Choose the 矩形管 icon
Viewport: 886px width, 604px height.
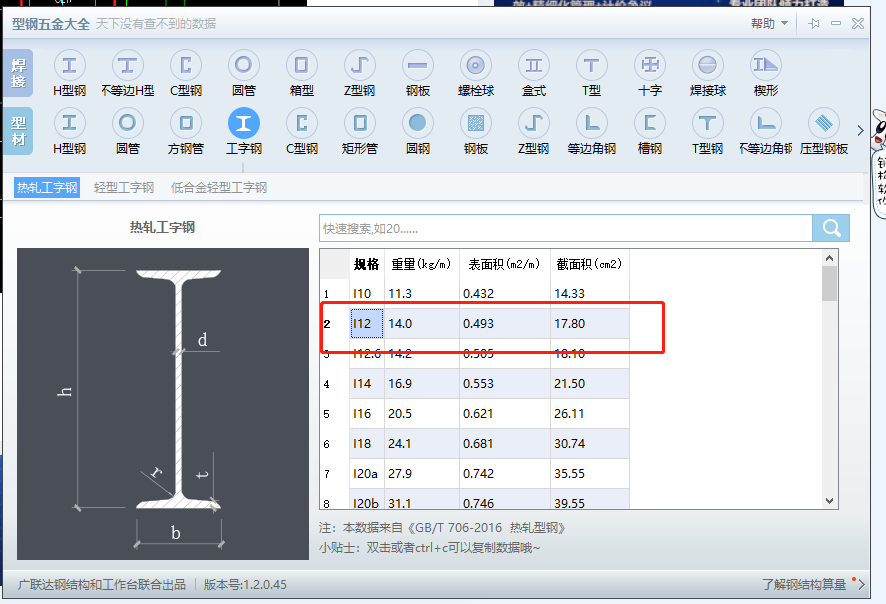pos(360,123)
